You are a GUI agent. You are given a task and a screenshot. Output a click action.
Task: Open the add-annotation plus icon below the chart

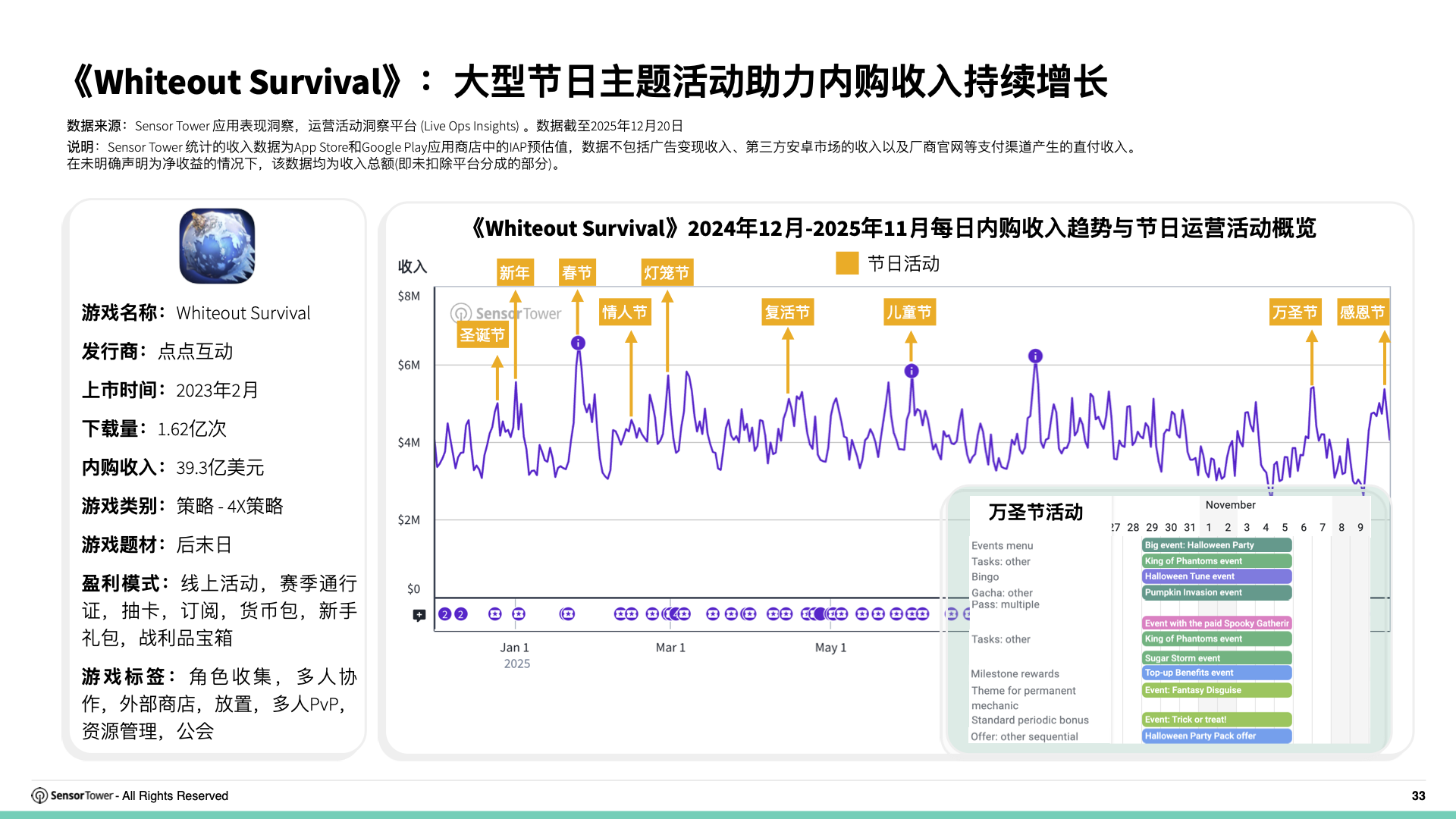[418, 613]
